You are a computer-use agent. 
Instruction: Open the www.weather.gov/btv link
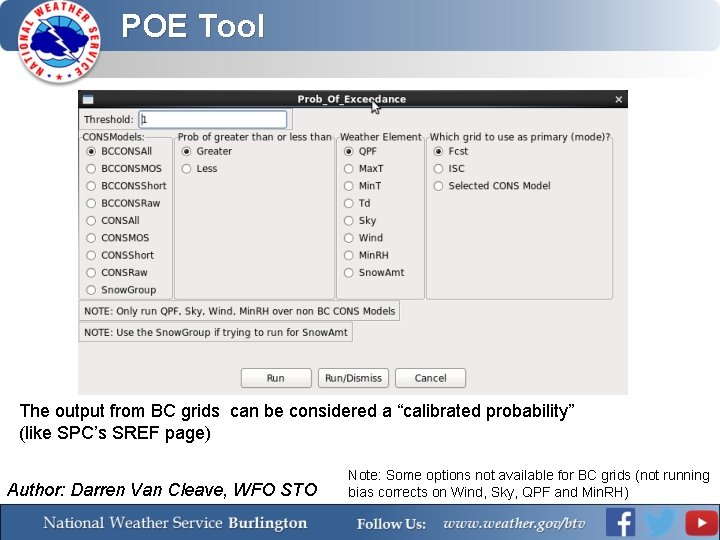[514, 524]
